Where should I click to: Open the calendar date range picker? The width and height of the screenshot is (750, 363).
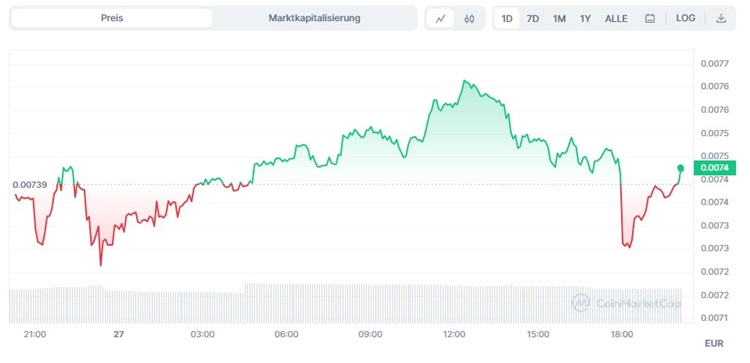pyautogui.click(x=650, y=19)
